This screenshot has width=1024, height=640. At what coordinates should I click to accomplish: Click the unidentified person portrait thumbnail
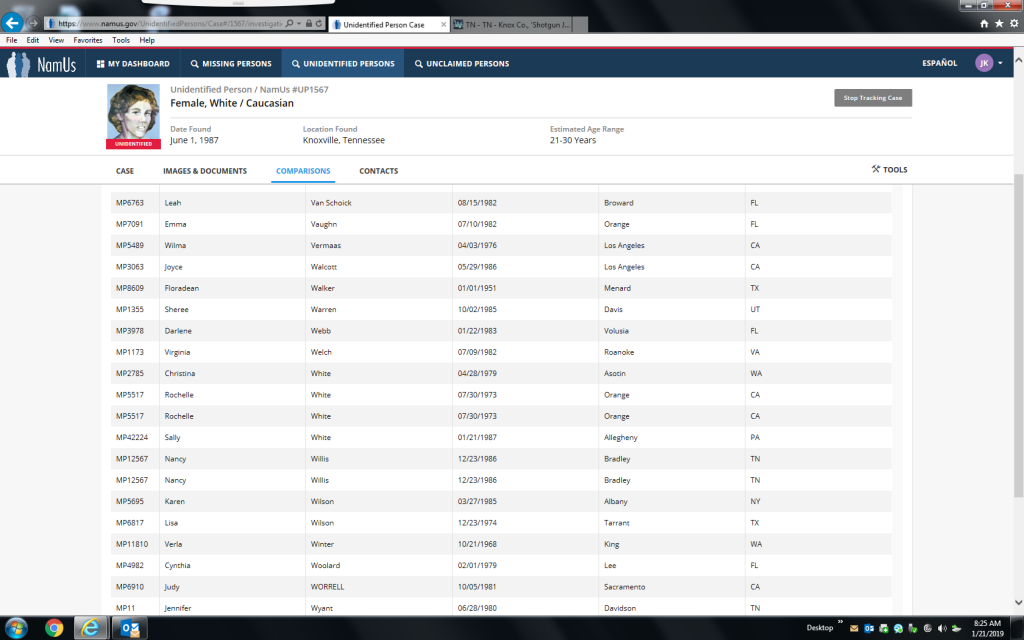(133, 112)
